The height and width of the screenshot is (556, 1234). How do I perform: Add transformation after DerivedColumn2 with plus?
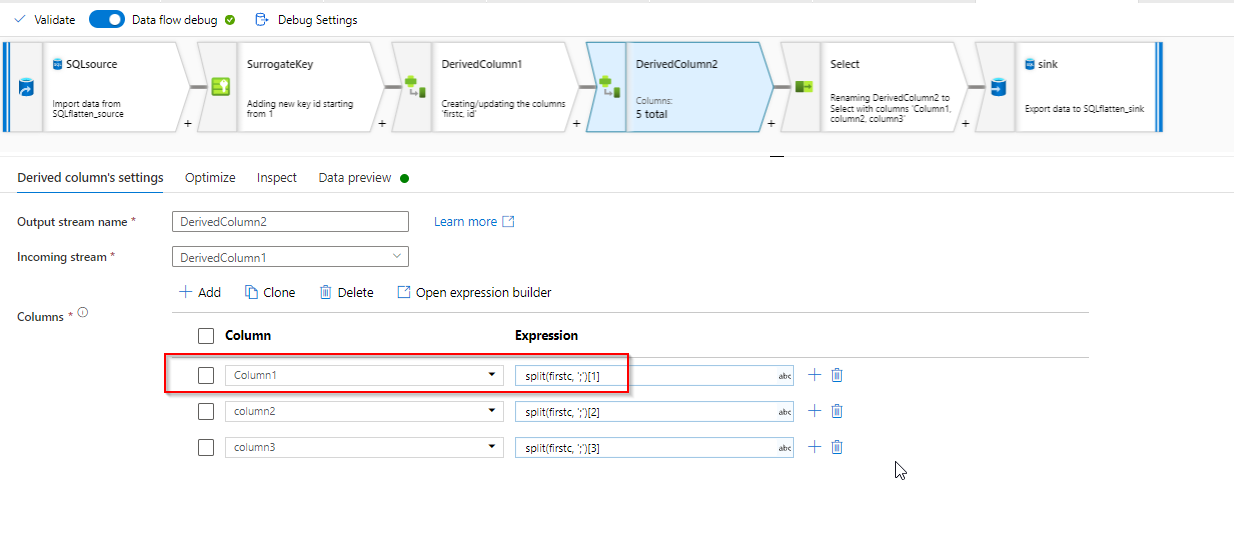click(x=771, y=125)
